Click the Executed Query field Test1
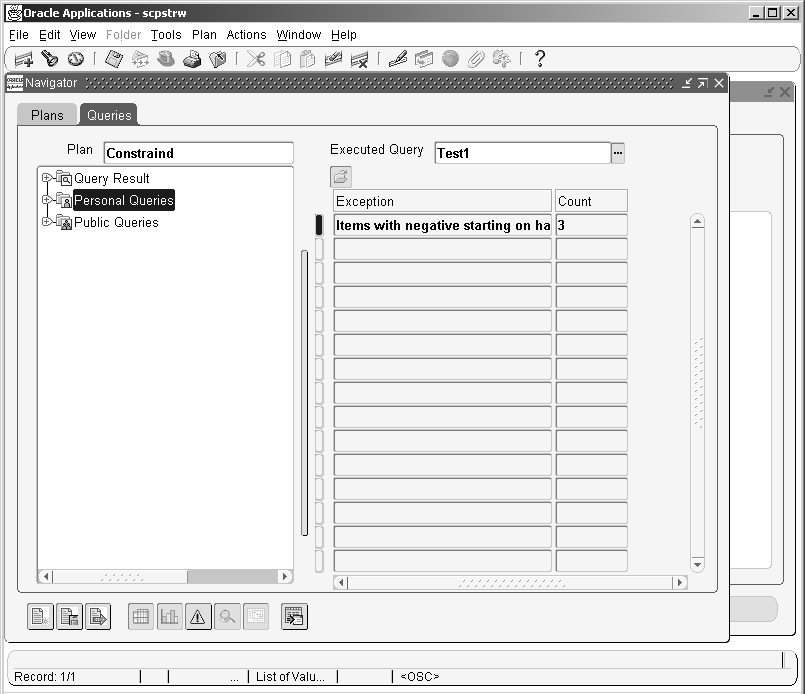The image size is (805, 694). tap(523, 153)
